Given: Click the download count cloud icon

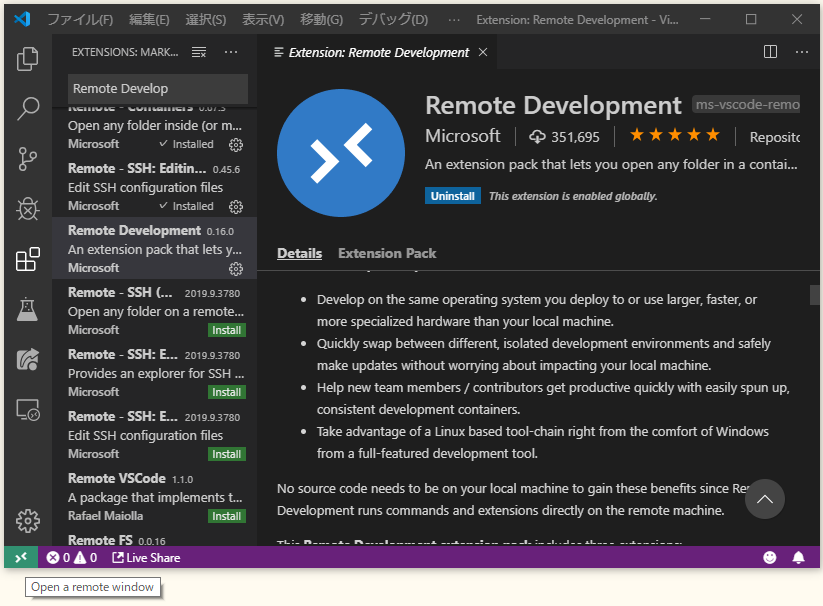Looking at the screenshot, I should click(537, 137).
